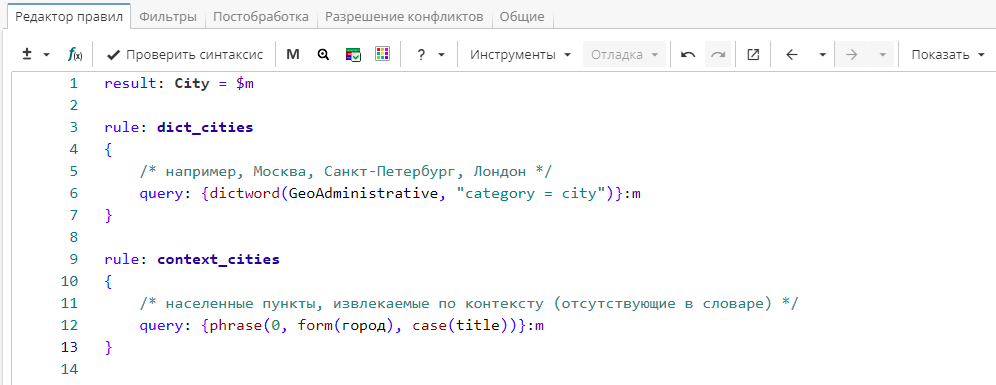Click the comment about населенные пункты
The width and height of the screenshot is (996, 385).
point(469,304)
